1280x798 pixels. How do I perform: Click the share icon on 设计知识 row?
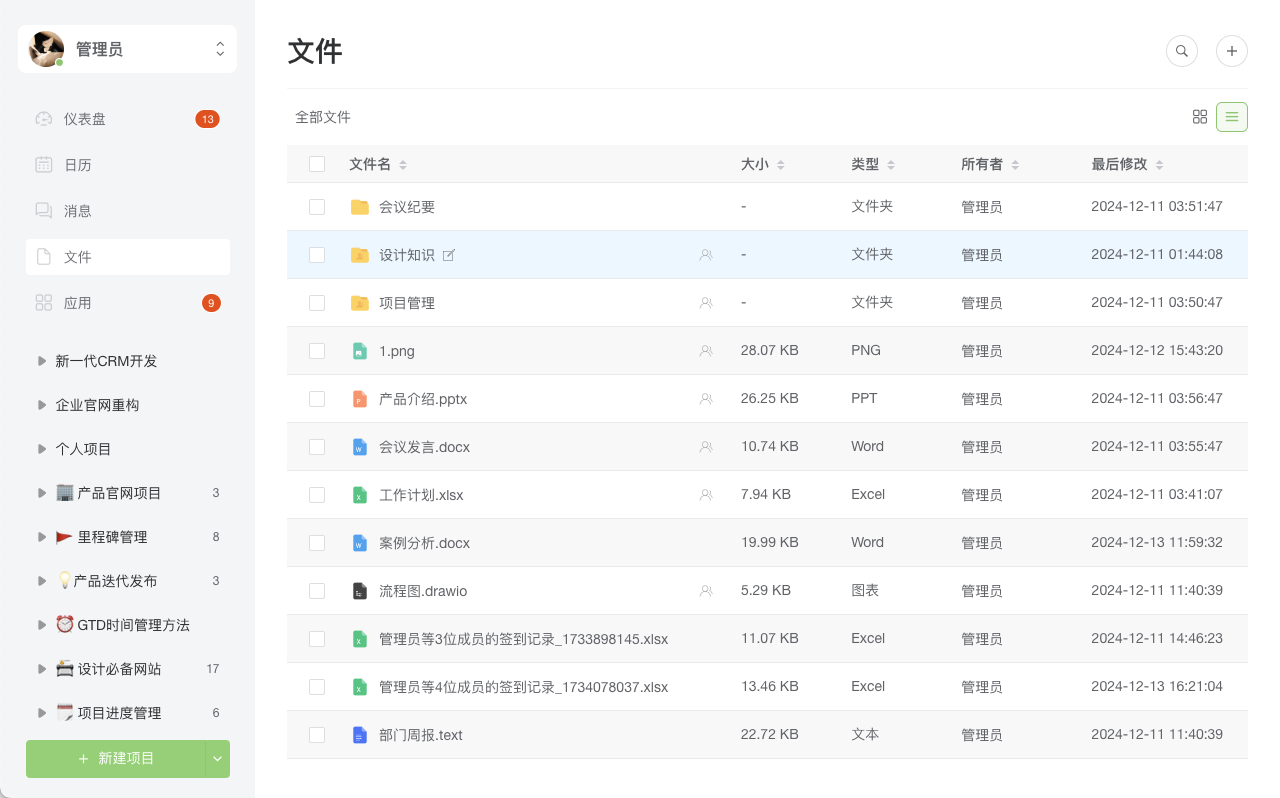click(x=706, y=255)
